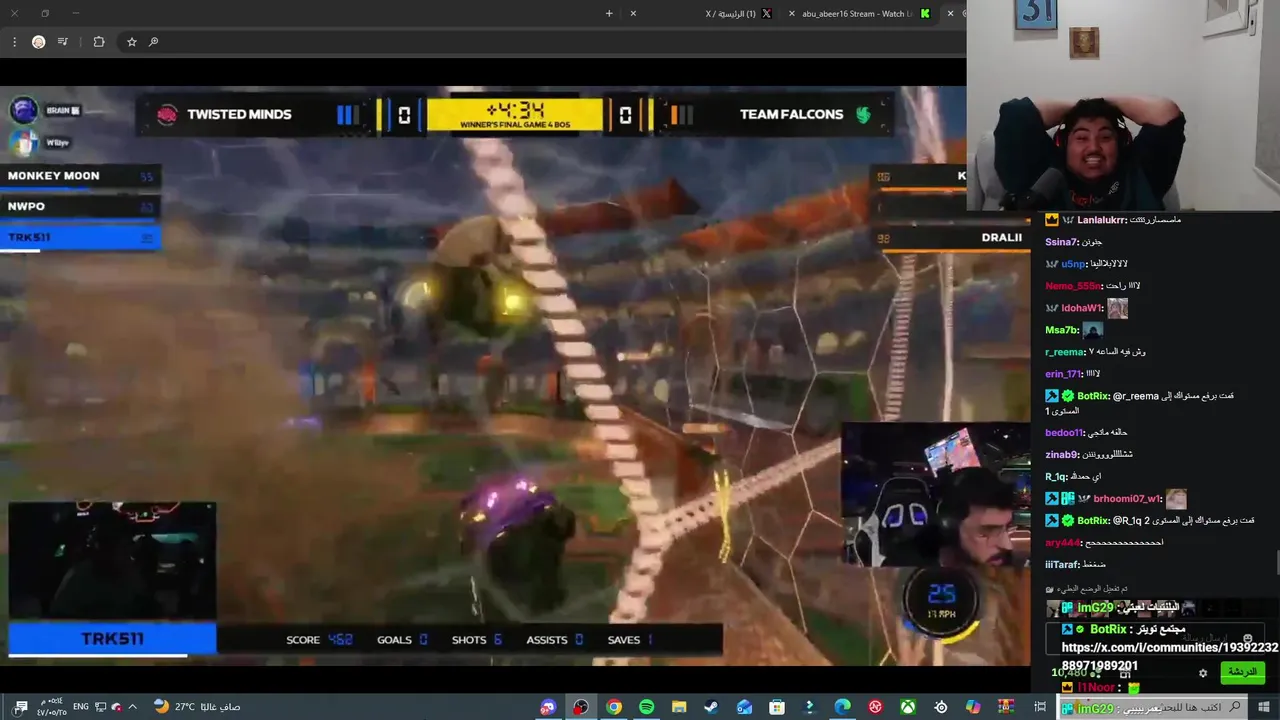Click the zoom magnifier icon in toolbar

(x=153, y=42)
